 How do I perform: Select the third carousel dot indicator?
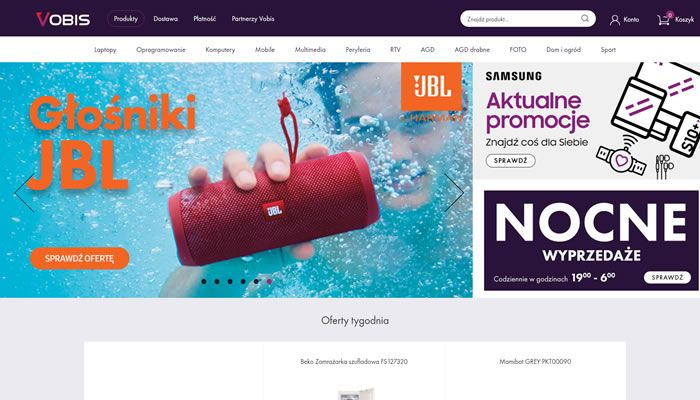[x=230, y=281]
